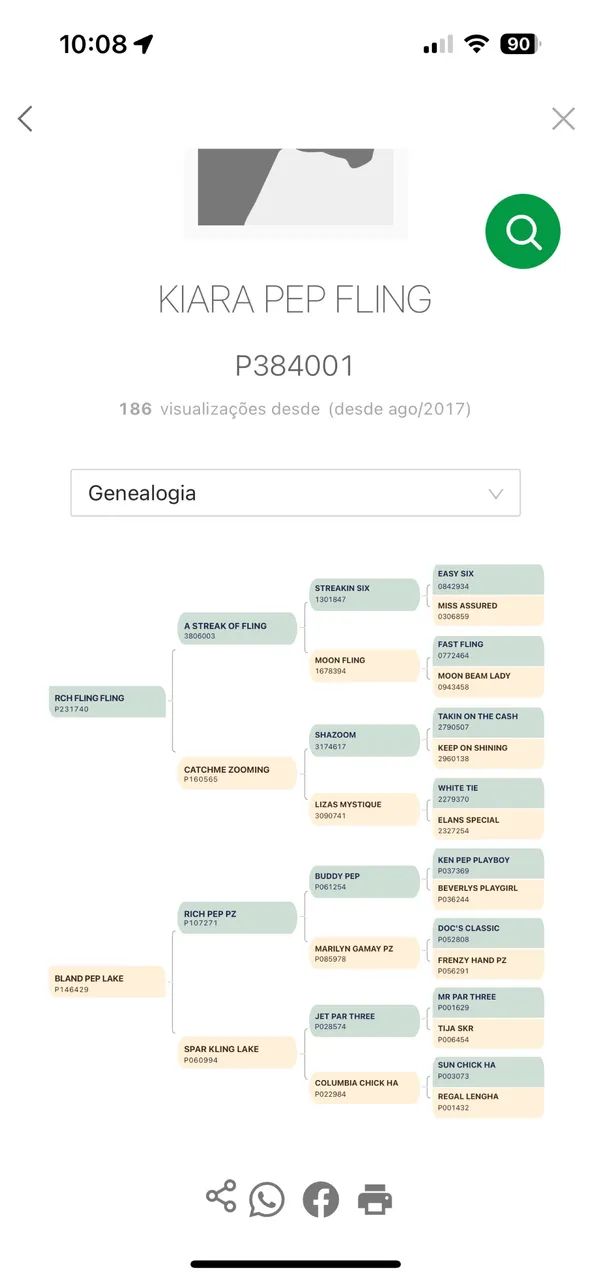Select the COLUMBIA CHICK HA node
591x1280 pixels.
point(364,1088)
